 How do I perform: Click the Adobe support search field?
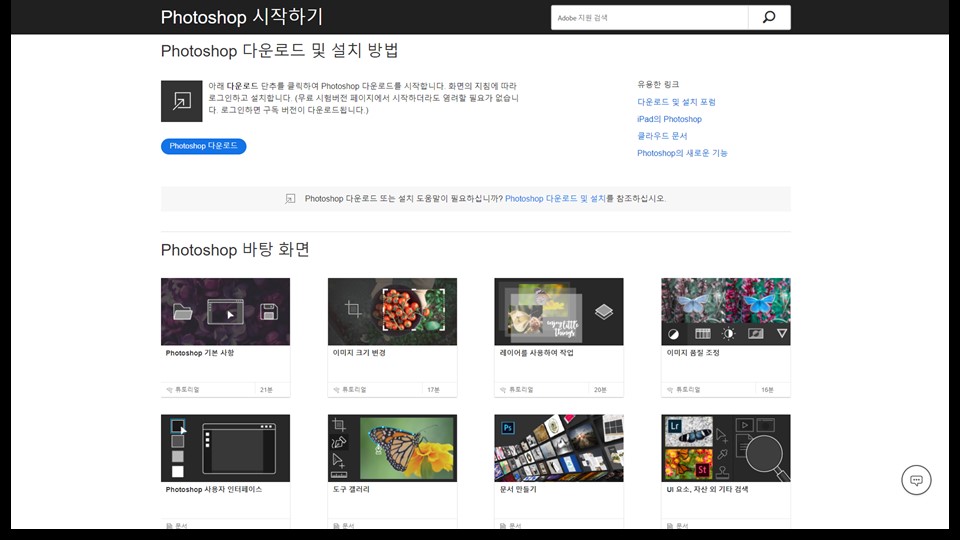649,18
